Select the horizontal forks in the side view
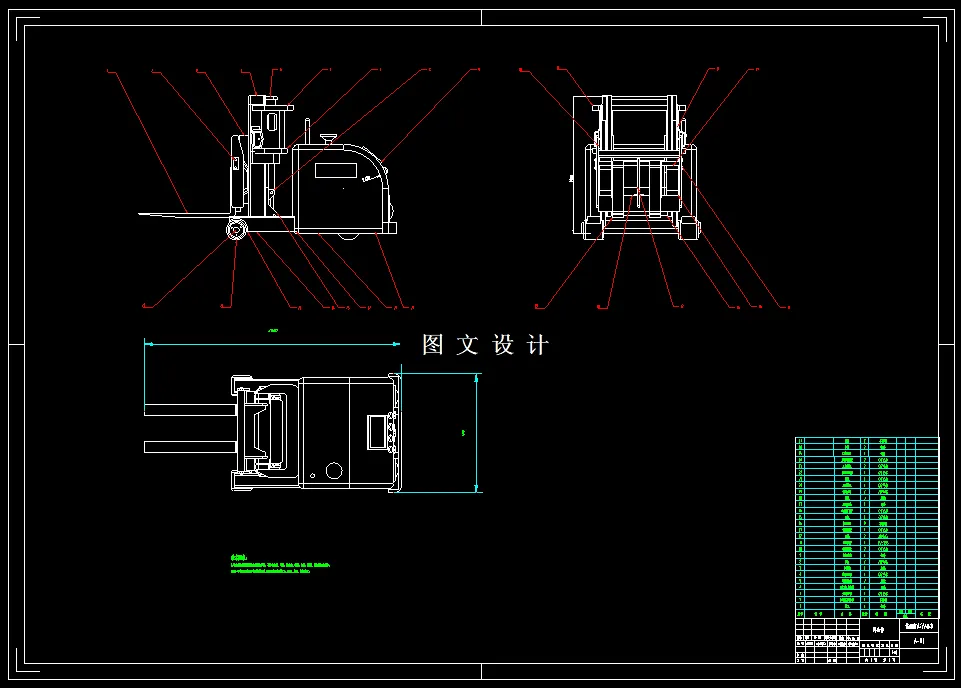This screenshot has height=688, width=961. coord(184,214)
